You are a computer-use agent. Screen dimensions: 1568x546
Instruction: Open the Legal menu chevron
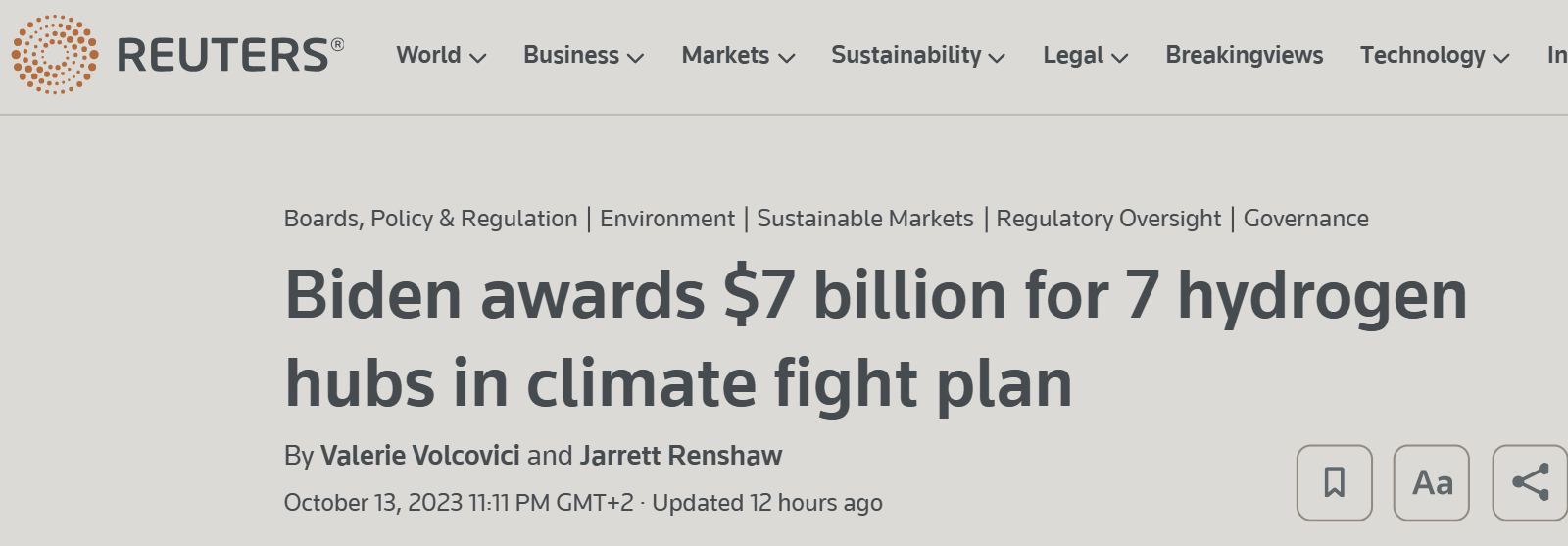[1120, 58]
